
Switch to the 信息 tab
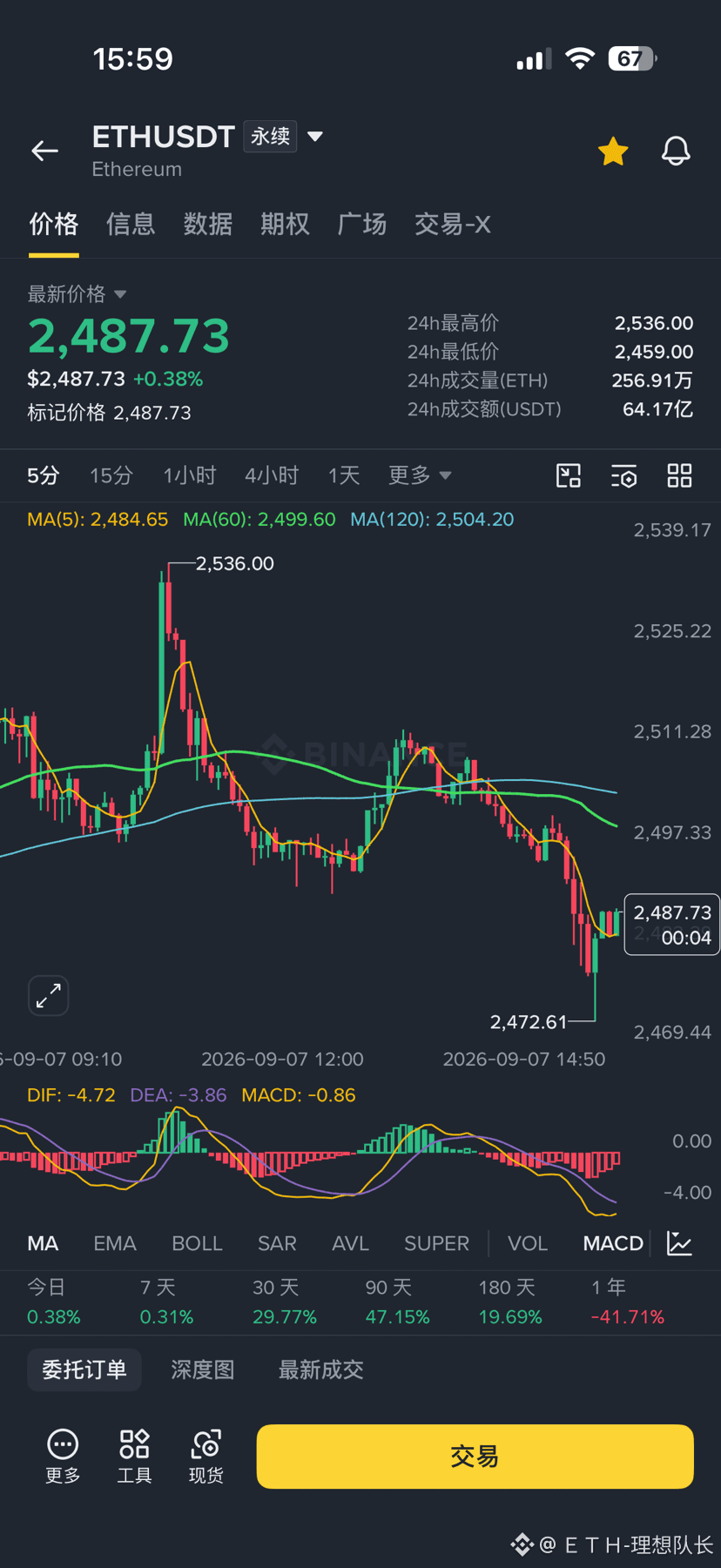[131, 224]
